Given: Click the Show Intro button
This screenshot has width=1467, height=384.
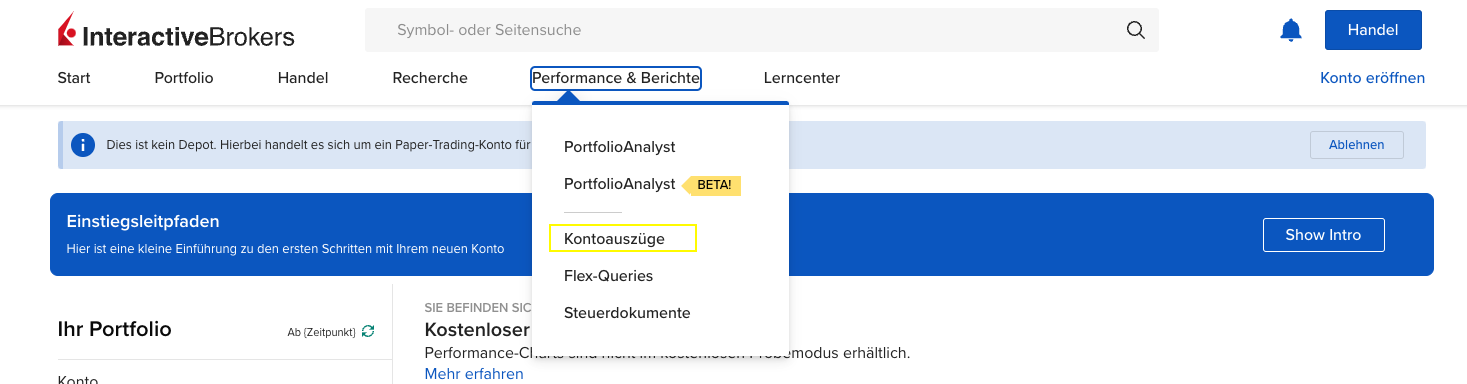Looking at the screenshot, I should tap(1323, 235).
